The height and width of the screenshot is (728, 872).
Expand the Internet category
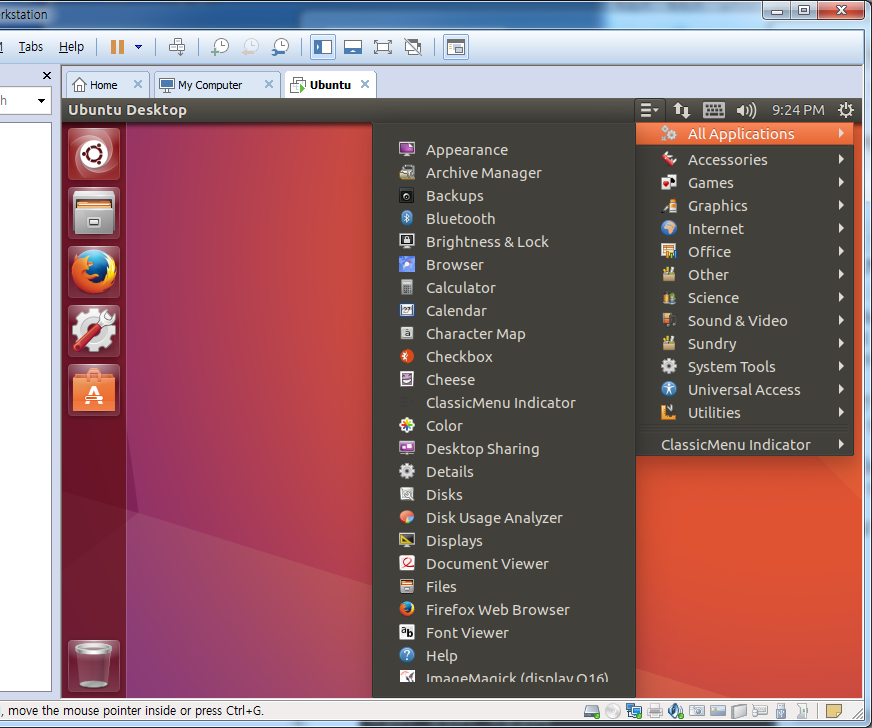(x=745, y=229)
